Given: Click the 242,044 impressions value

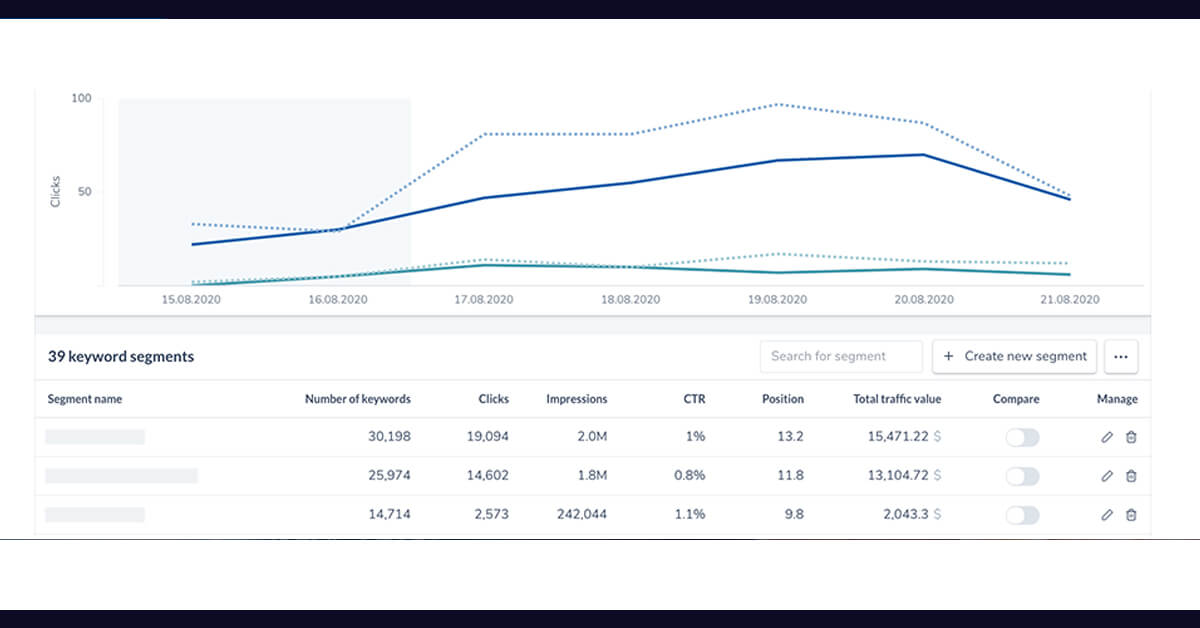Looking at the screenshot, I should [x=582, y=515].
